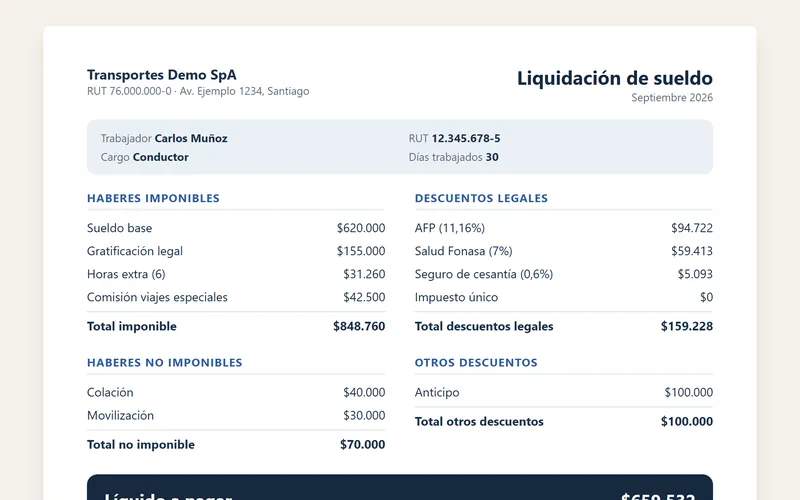Click the Total no imponible label
The height and width of the screenshot is (500, 800).
(141, 444)
